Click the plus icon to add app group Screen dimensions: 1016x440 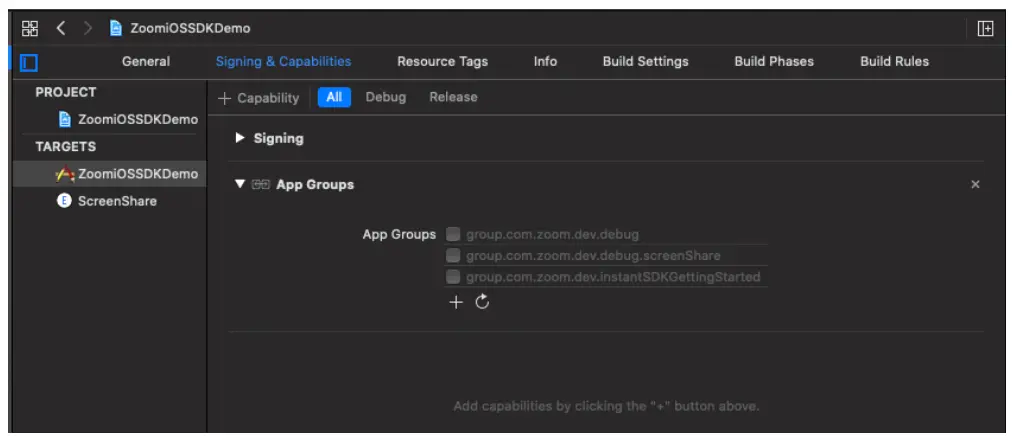click(455, 303)
